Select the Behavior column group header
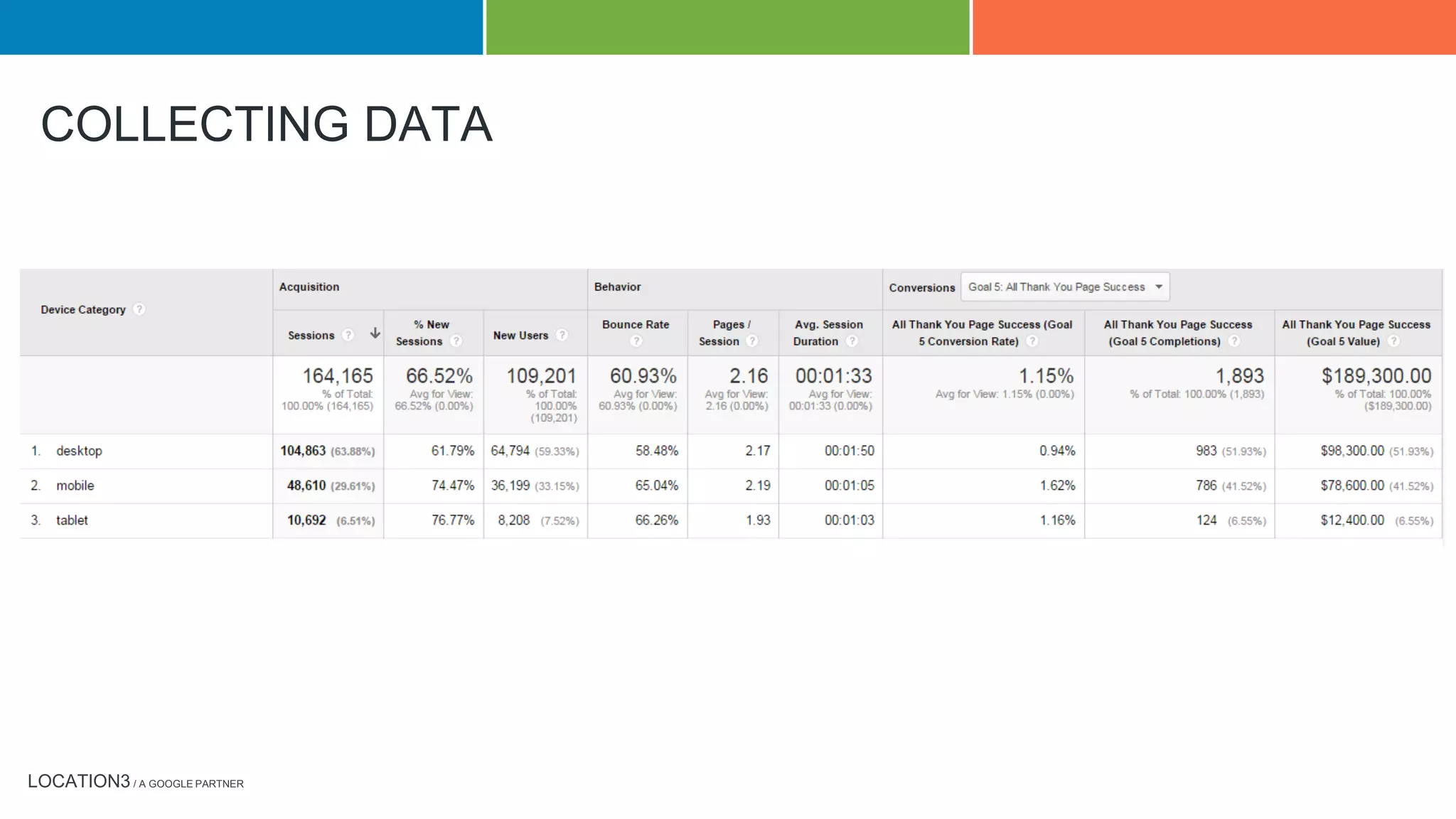 coord(617,287)
